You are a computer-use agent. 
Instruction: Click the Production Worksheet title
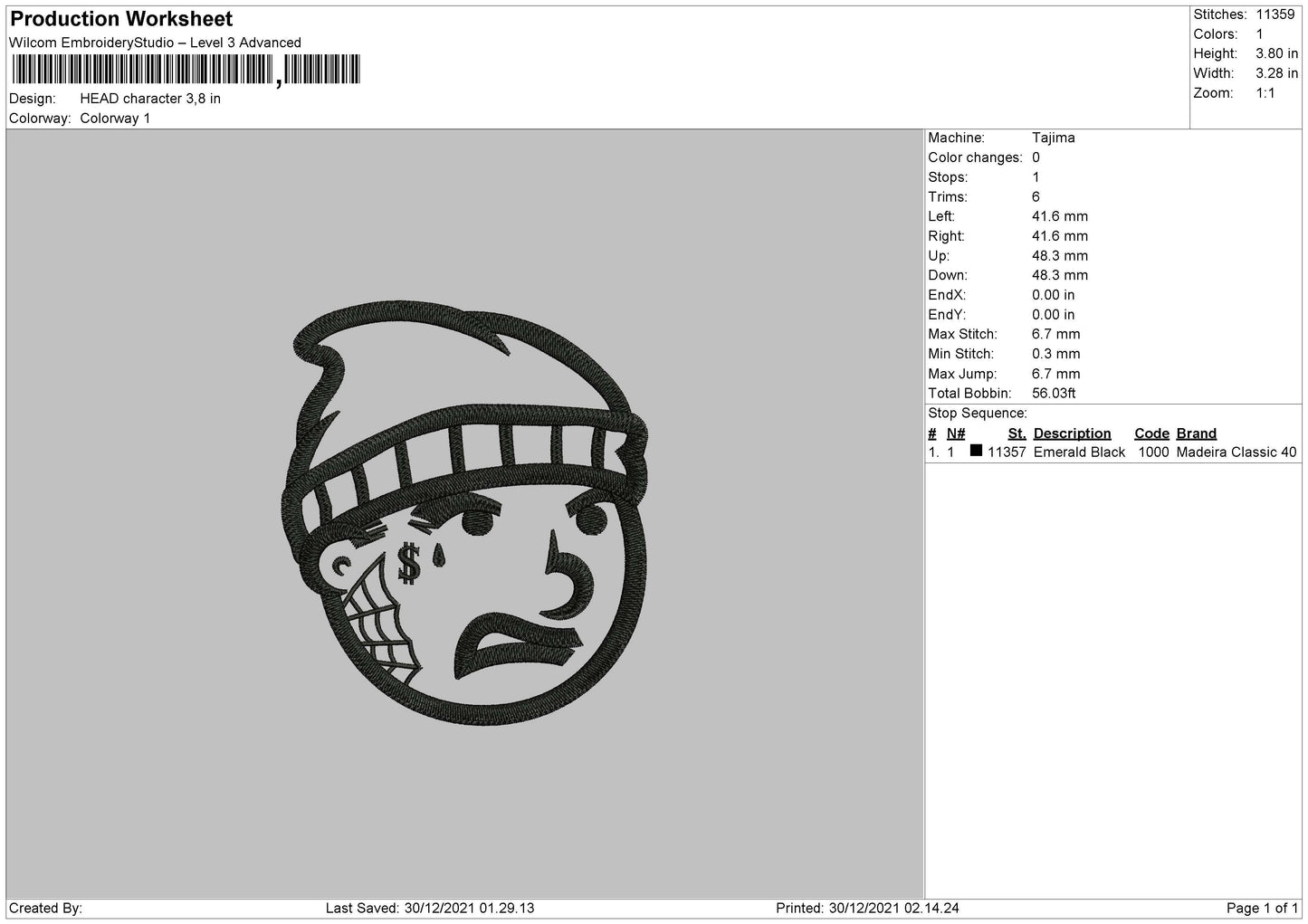pos(121,19)
